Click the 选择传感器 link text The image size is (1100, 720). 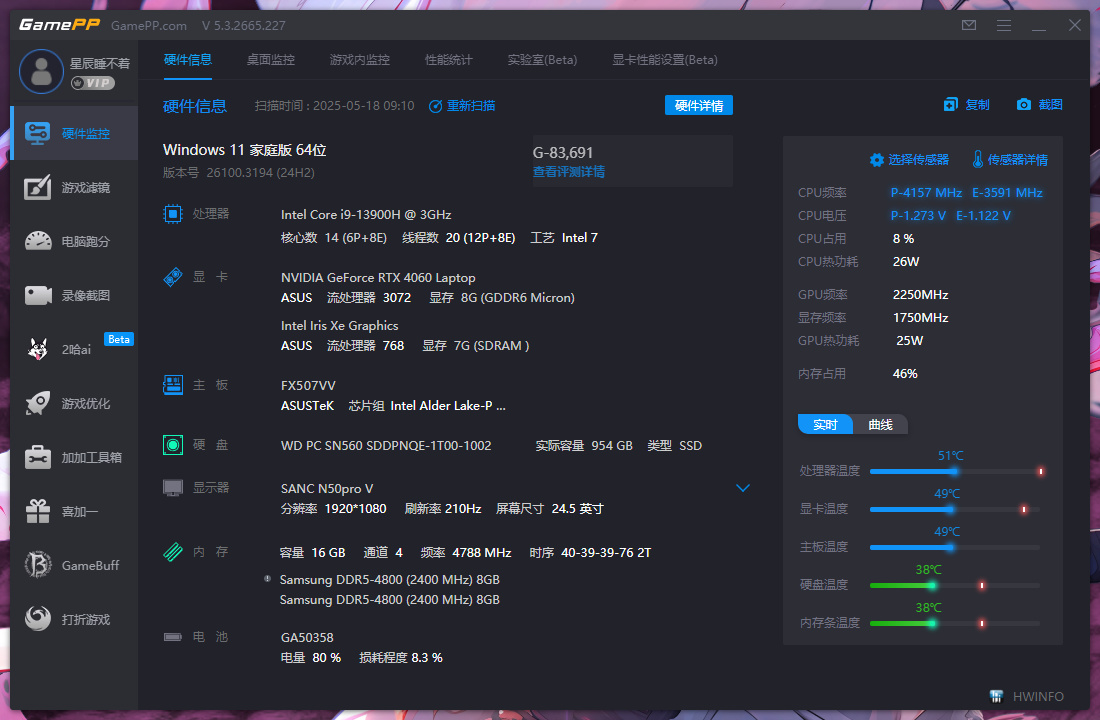pyautogui.click(x=918, y=160)
